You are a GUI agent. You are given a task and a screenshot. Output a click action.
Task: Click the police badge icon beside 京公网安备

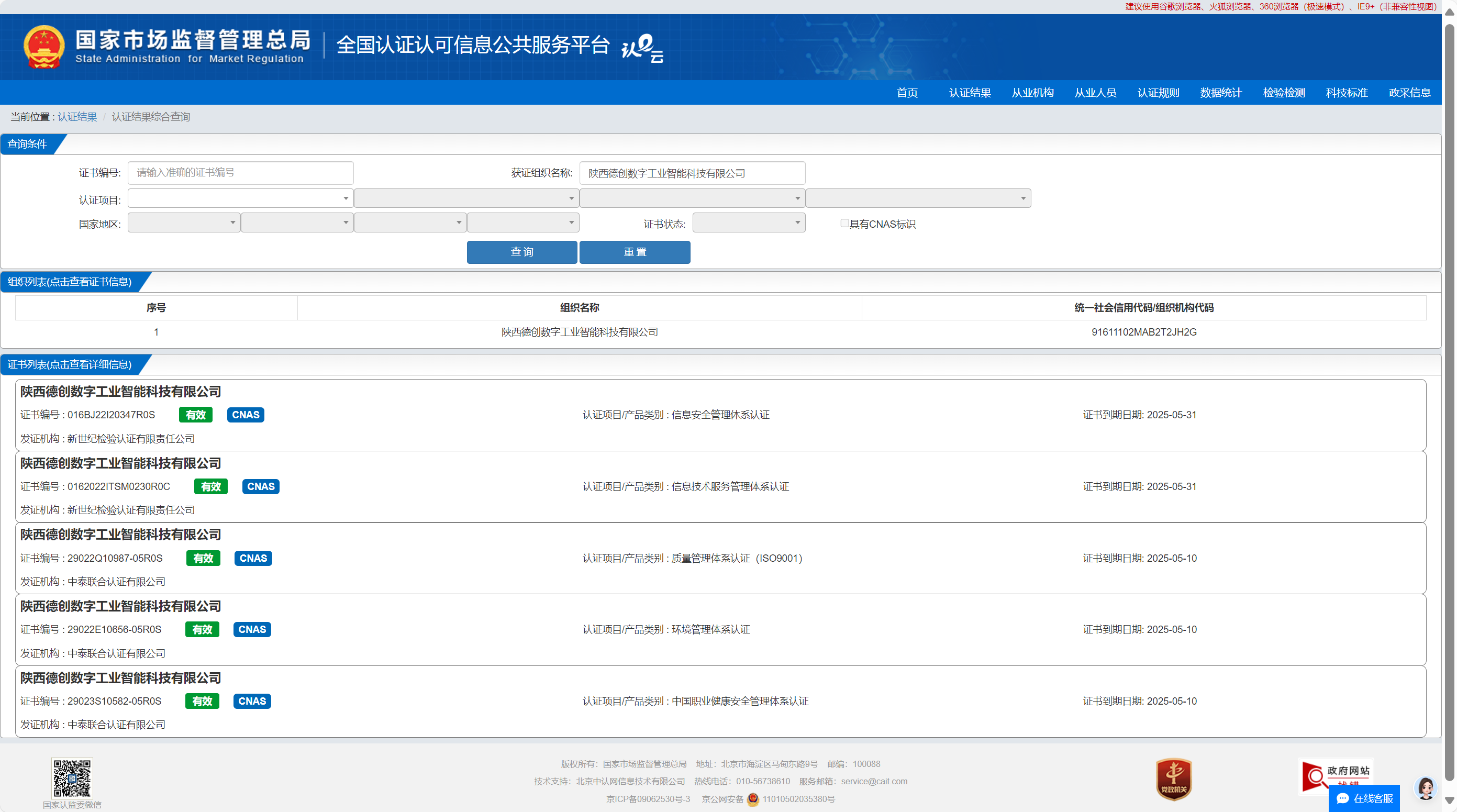coord(753,799)
